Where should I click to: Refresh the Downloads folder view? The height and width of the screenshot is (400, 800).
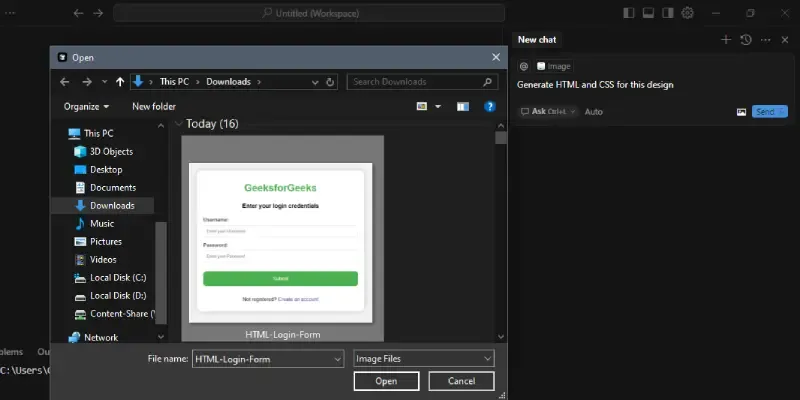[x=330, y=82]
